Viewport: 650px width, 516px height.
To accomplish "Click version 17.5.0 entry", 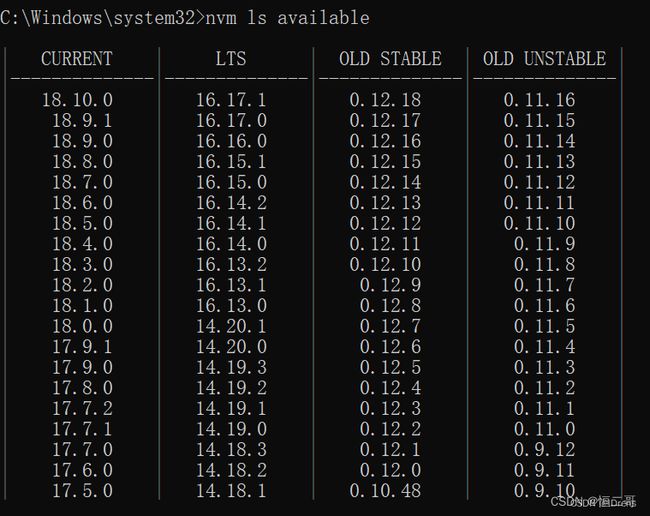I will pos(82,491).
